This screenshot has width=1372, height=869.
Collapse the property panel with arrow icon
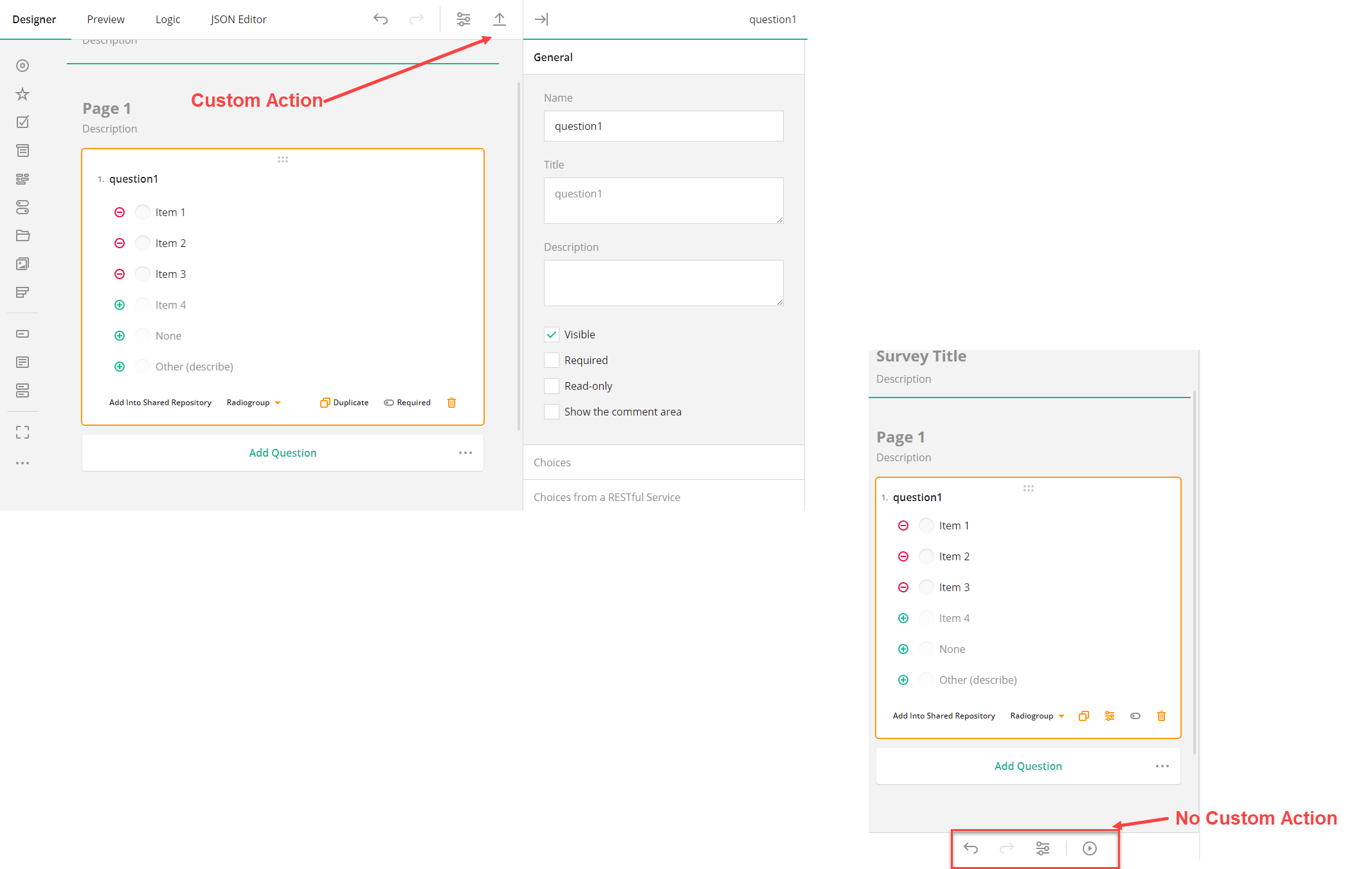[541, 19]
